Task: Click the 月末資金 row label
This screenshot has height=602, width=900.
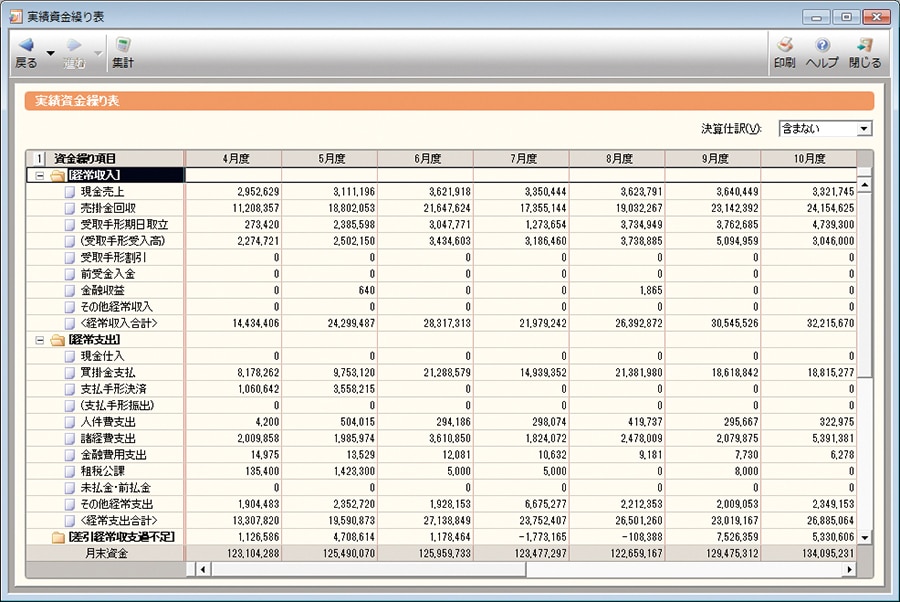Action: click(107, 554)
